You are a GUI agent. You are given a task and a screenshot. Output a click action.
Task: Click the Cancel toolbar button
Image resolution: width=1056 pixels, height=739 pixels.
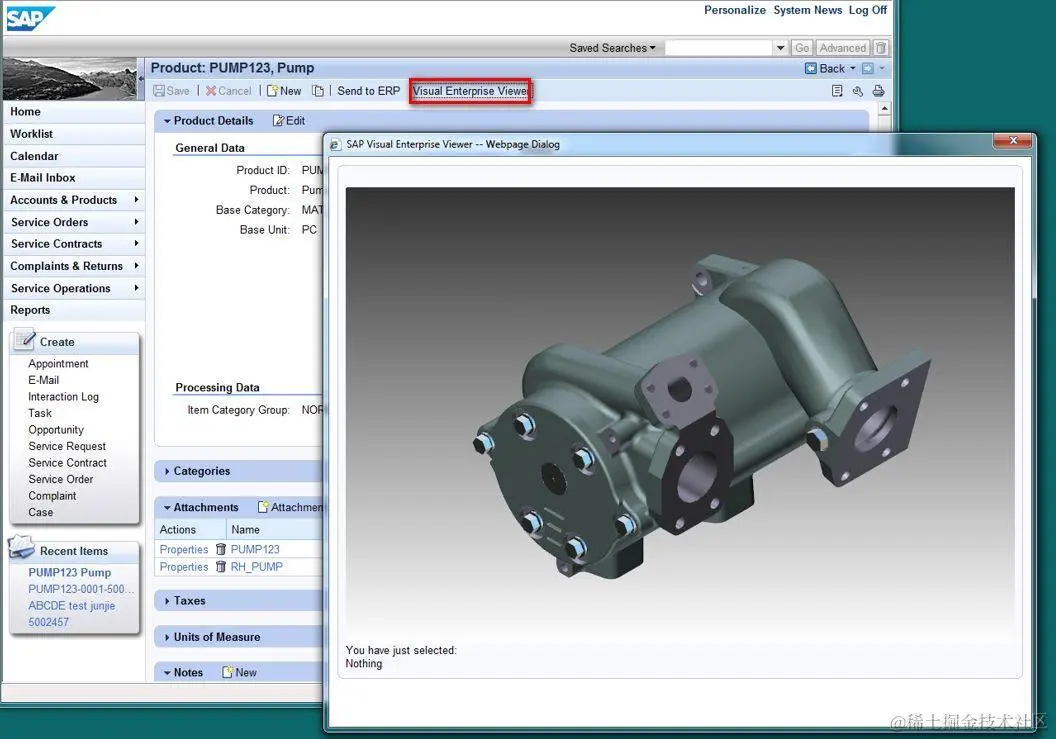click(229, 91)
